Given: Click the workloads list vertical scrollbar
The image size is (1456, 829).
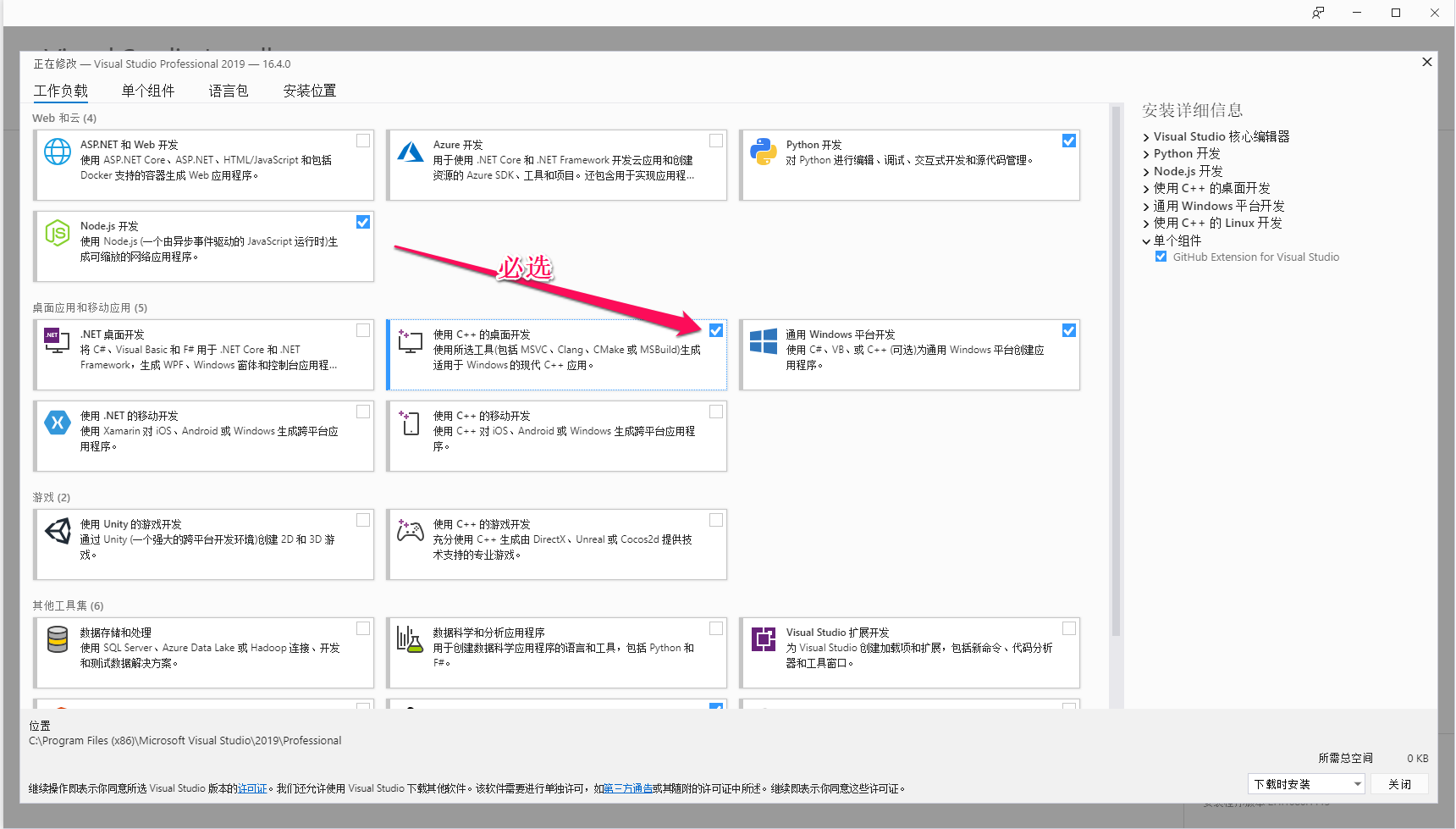Looking at the screenshot, I should click(x=1116, y=371).
